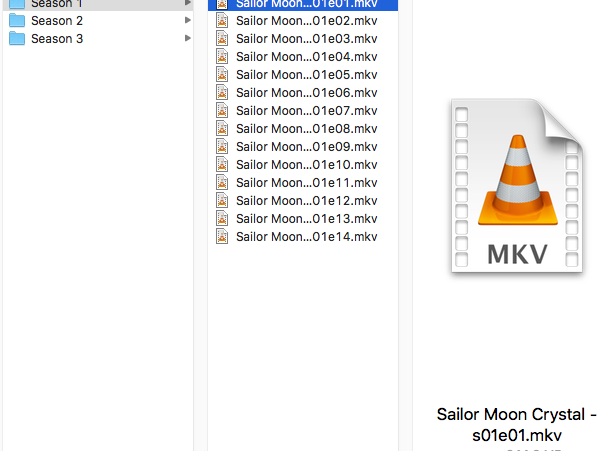Click the VLC file icon for 01e08.mkv
The image size is (612, 451).
(x=222, y=128)
